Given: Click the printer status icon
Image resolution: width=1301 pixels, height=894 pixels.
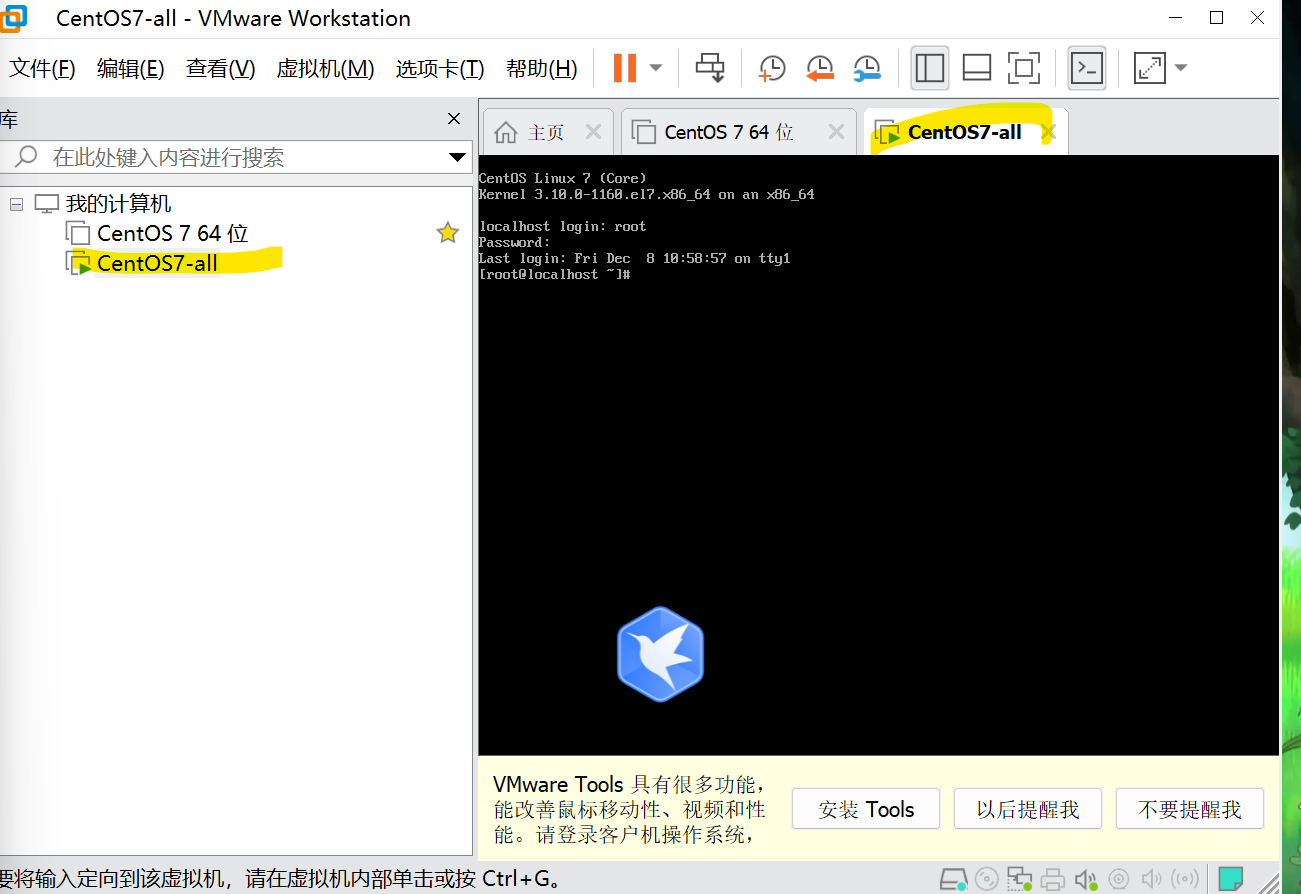Looking at the screenshot, I should click(x=1052, y=879).
